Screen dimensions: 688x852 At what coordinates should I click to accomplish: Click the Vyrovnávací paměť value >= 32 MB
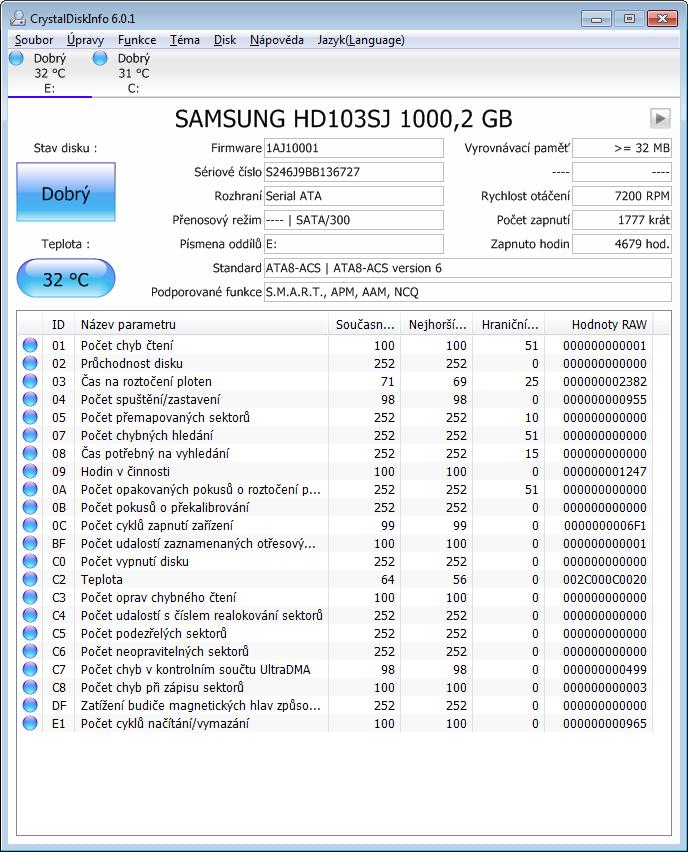(622, 148)
